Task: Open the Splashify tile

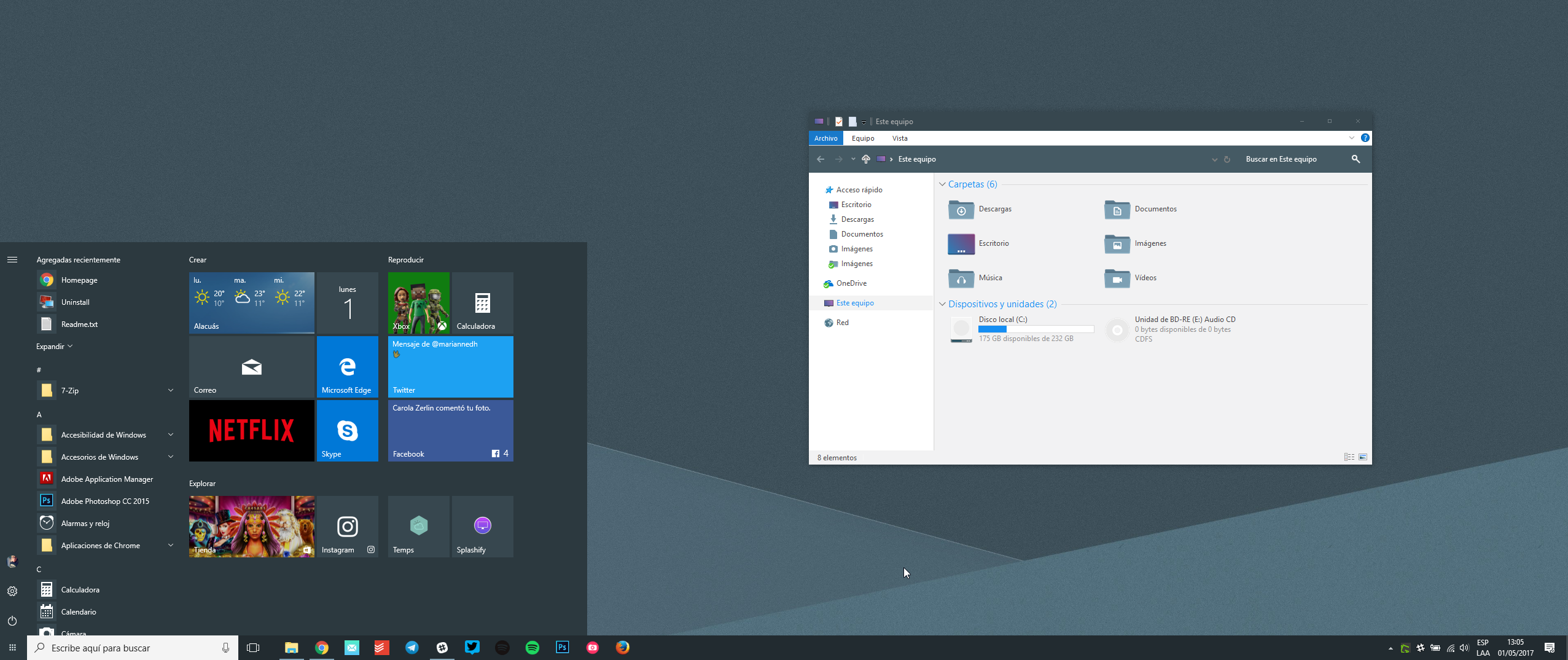Action: coord(483,527)
